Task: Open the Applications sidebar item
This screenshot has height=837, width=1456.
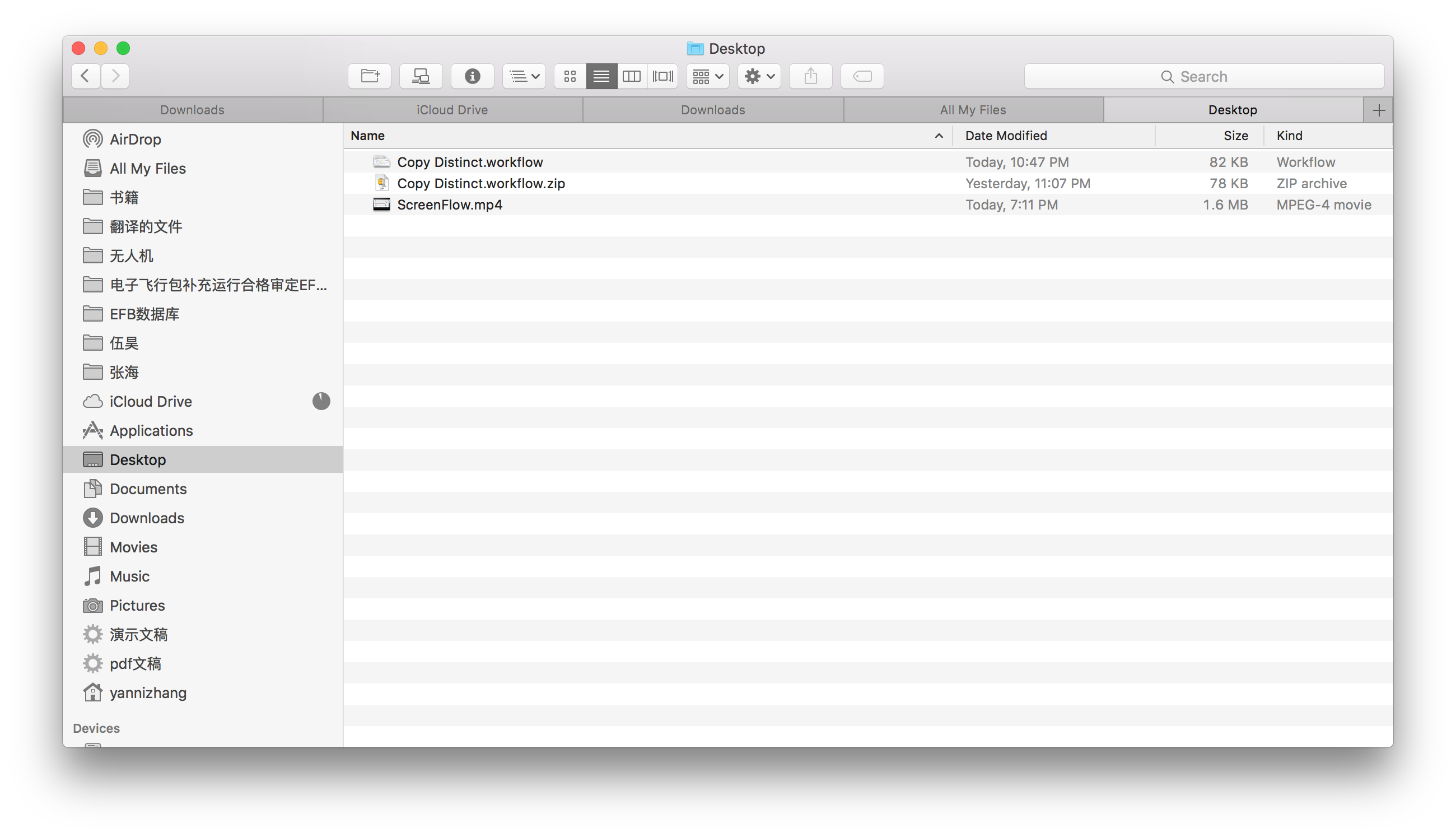Action: pyautogui.click(x=151, y=431)
